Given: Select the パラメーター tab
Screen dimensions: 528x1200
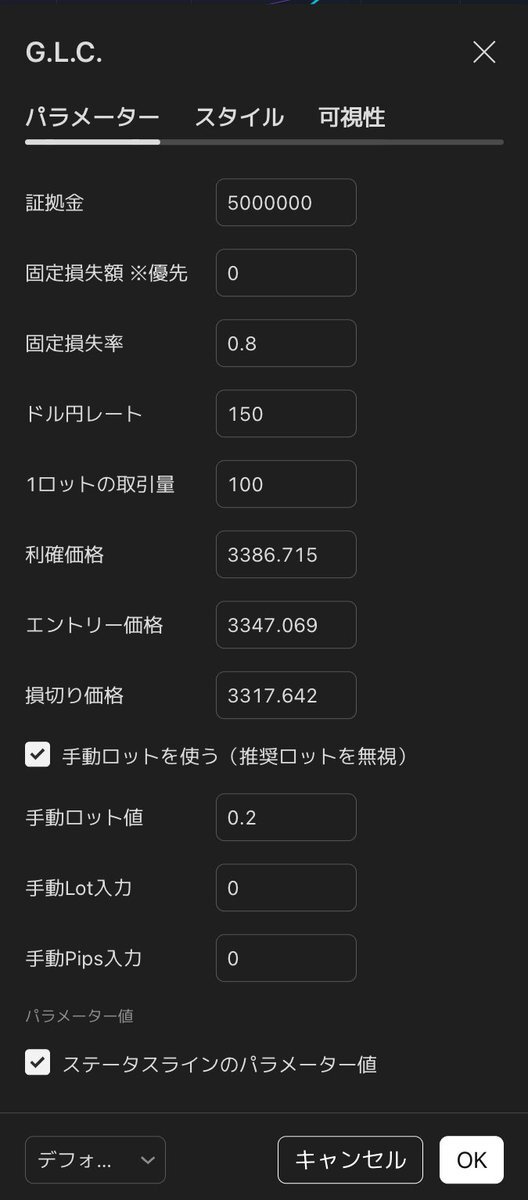Looking at the screenshot, I should click(x=92, y=117).
